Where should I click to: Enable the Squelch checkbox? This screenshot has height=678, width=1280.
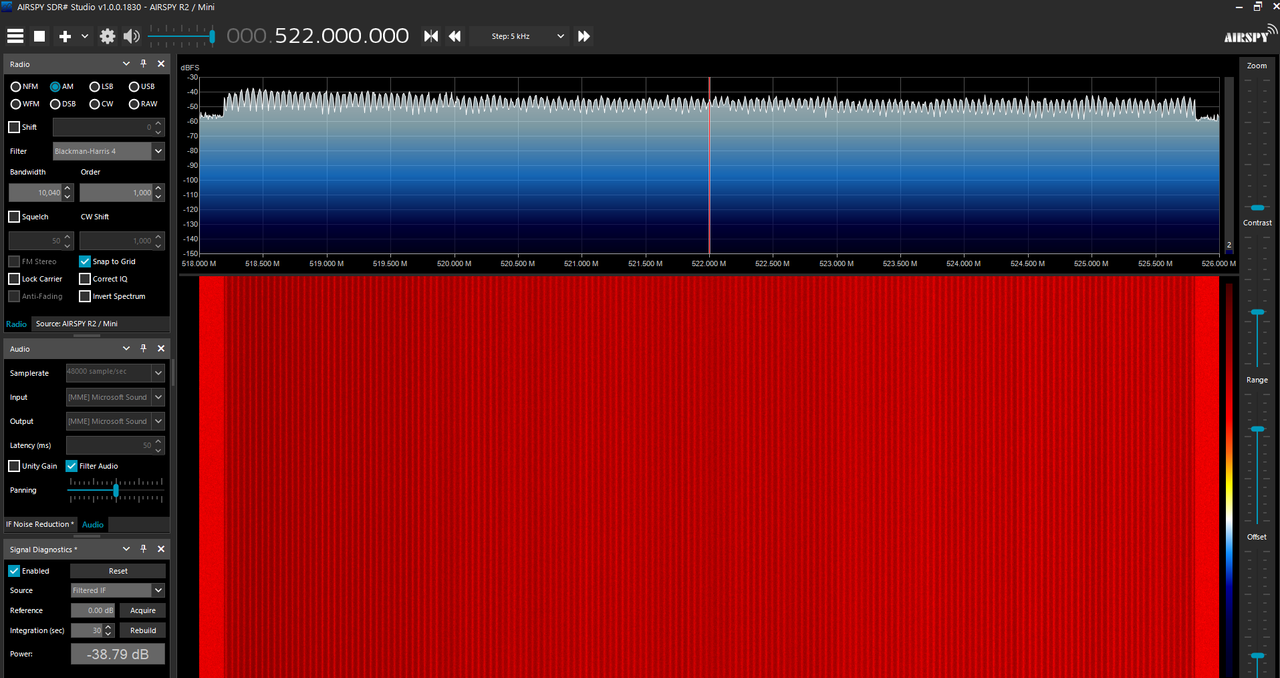(14, 217)
